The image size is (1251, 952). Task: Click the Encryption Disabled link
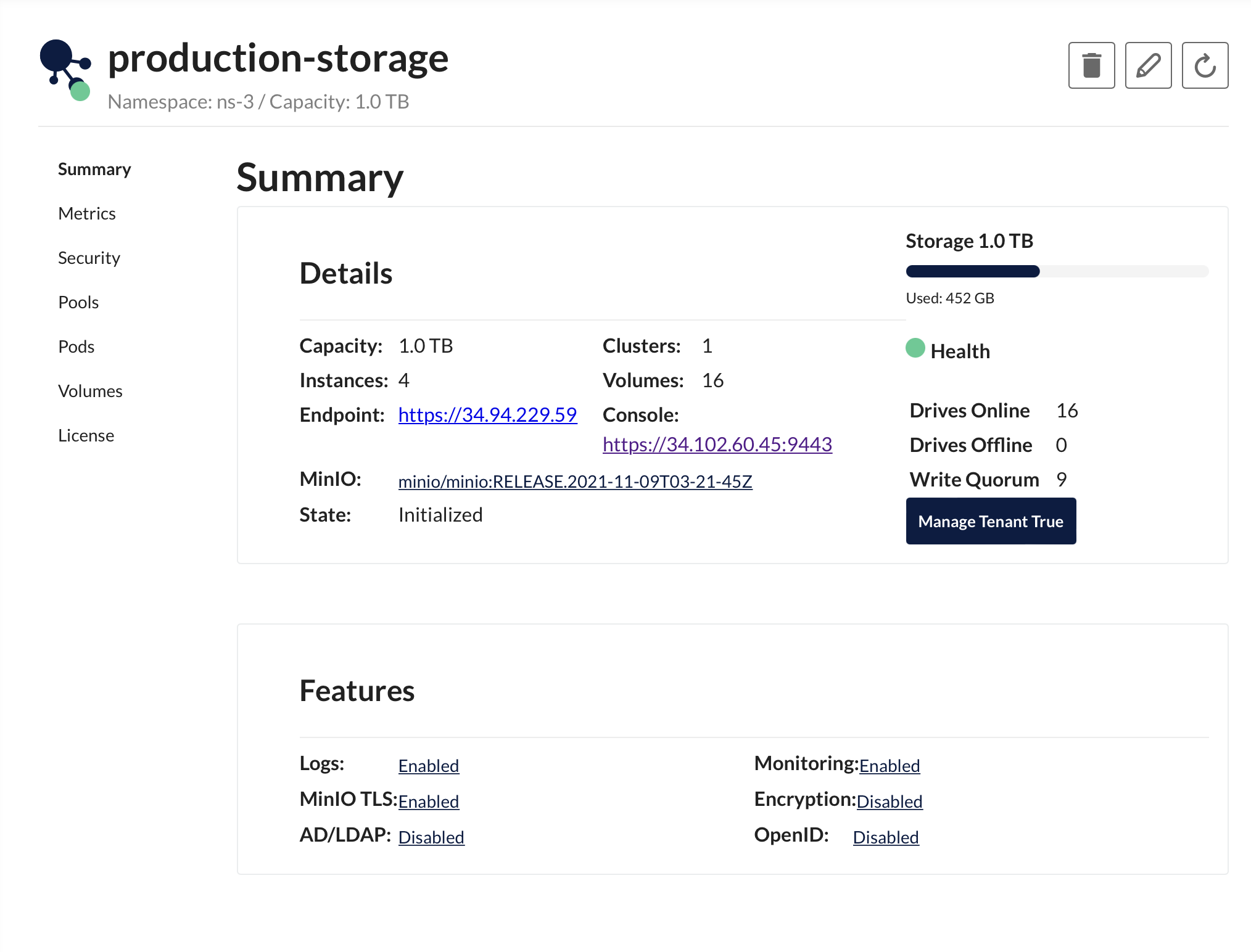click(890, 802)
